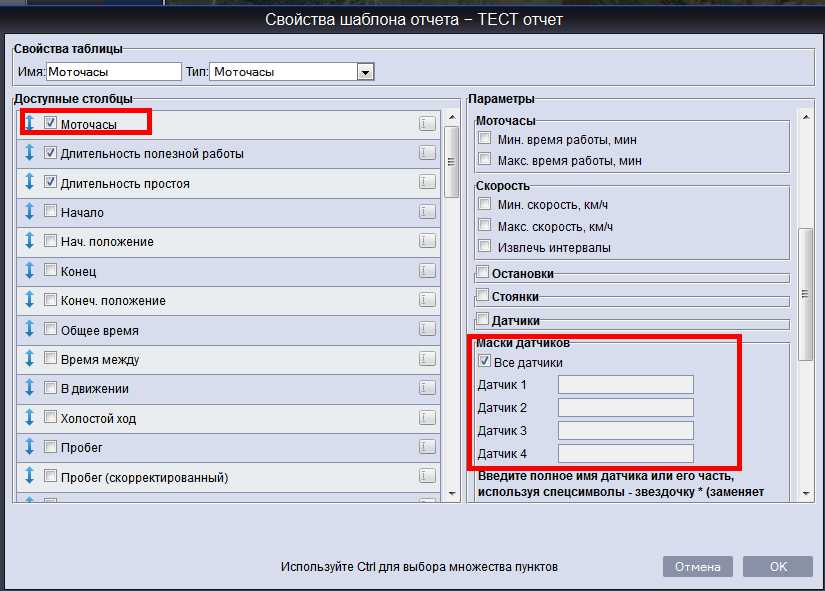The image size is (825, 591).
Task: Open info icon for Конец column
Action: 427,271
